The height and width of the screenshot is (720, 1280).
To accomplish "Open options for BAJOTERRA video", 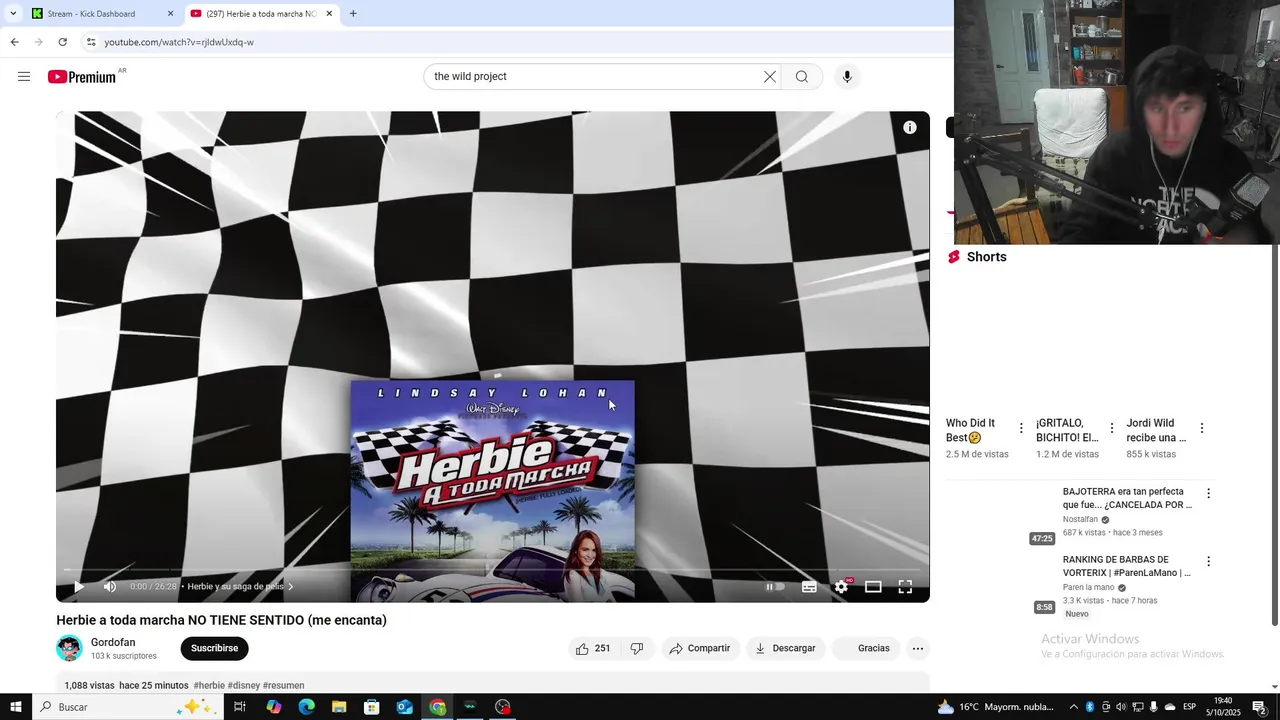I will tap(1208, 493).
